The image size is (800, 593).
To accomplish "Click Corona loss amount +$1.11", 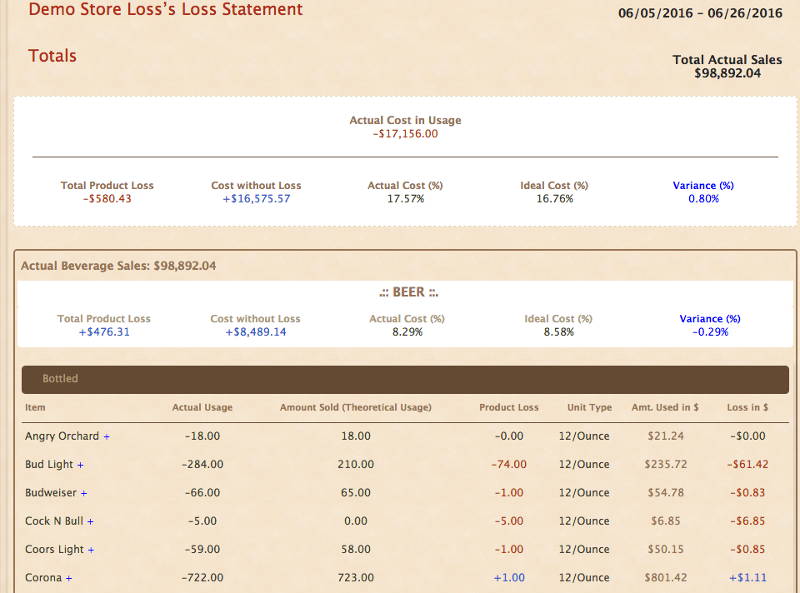I will point(747,578).
